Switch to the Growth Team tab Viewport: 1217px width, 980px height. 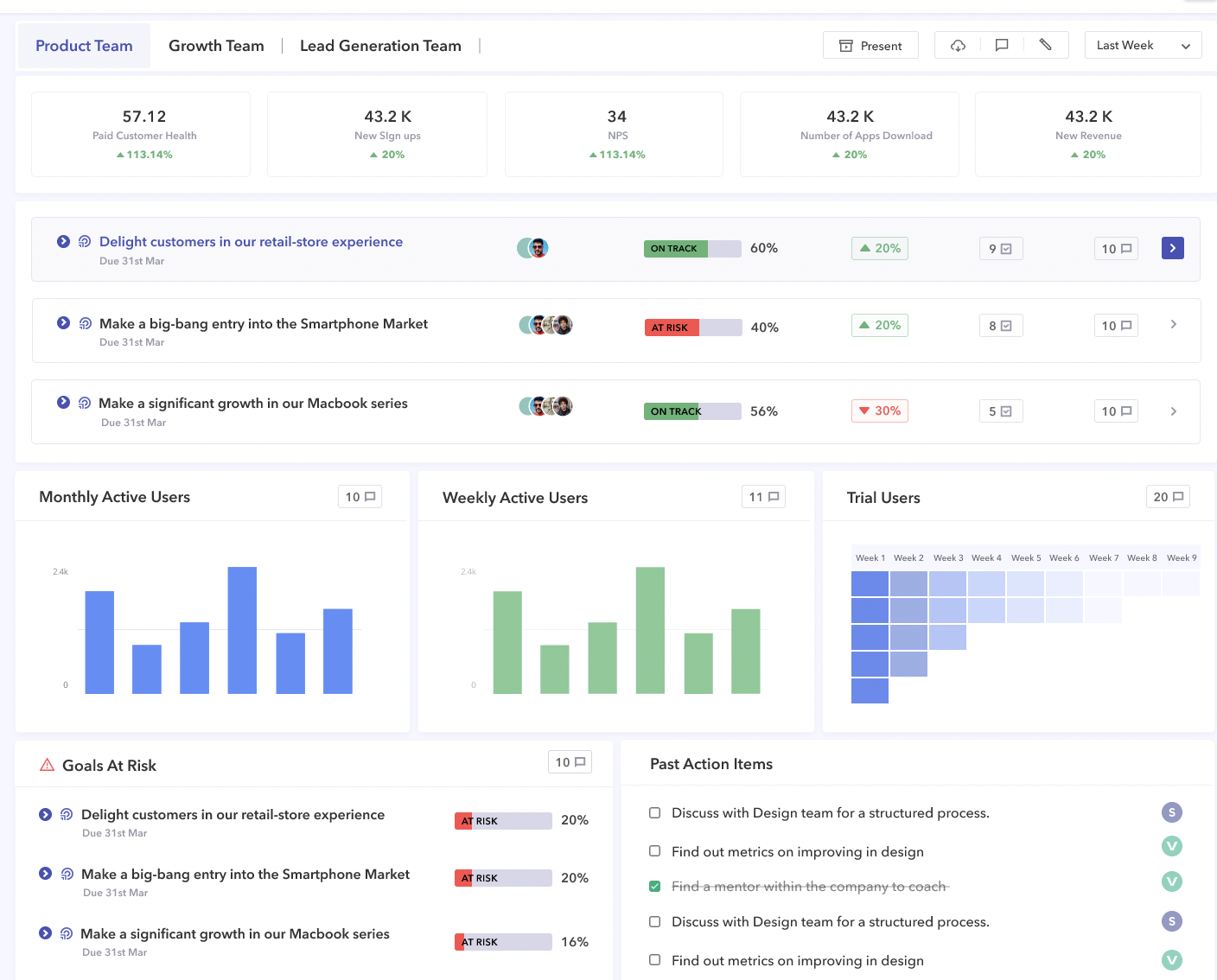coord(216,46)
